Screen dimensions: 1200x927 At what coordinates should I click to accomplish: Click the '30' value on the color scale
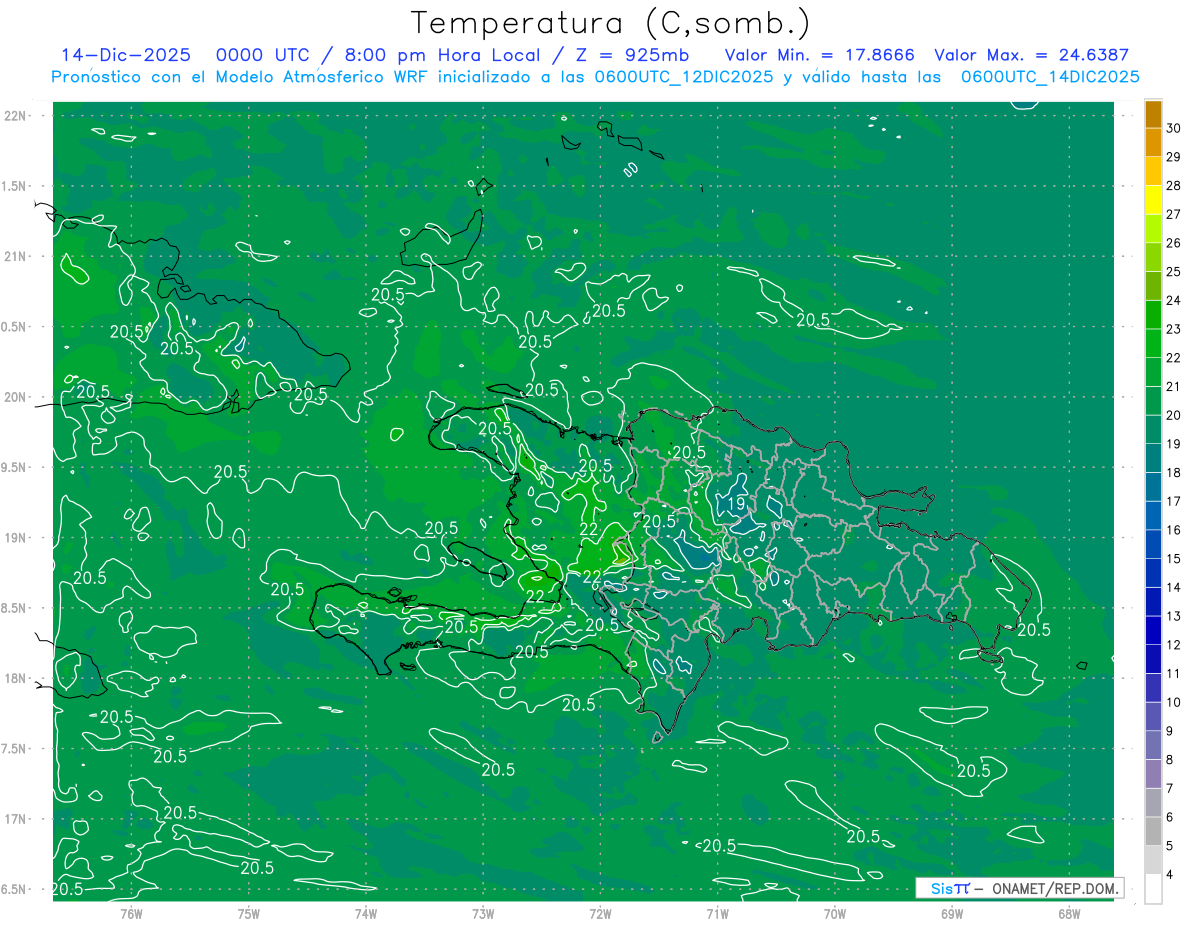(x=1174, y=127)
